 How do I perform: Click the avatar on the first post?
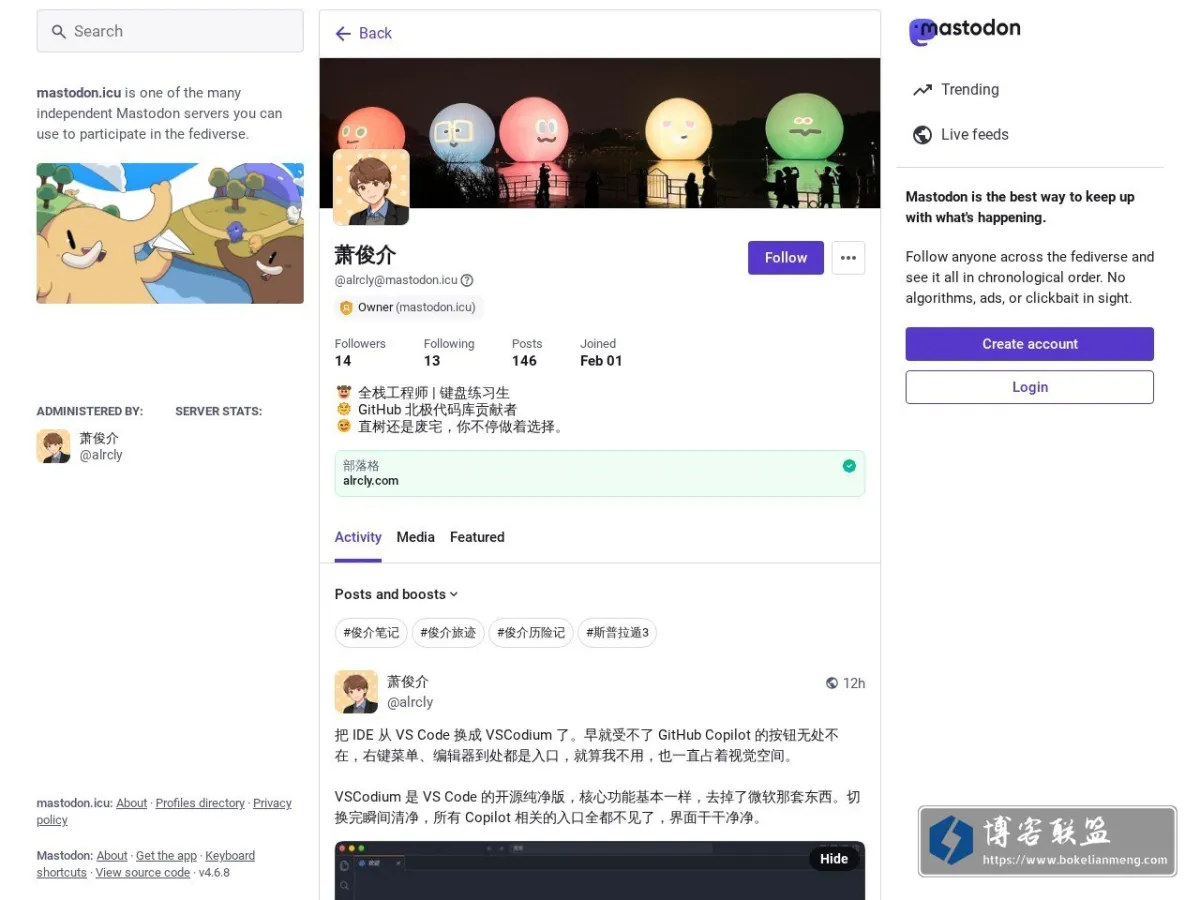(356, 692)
